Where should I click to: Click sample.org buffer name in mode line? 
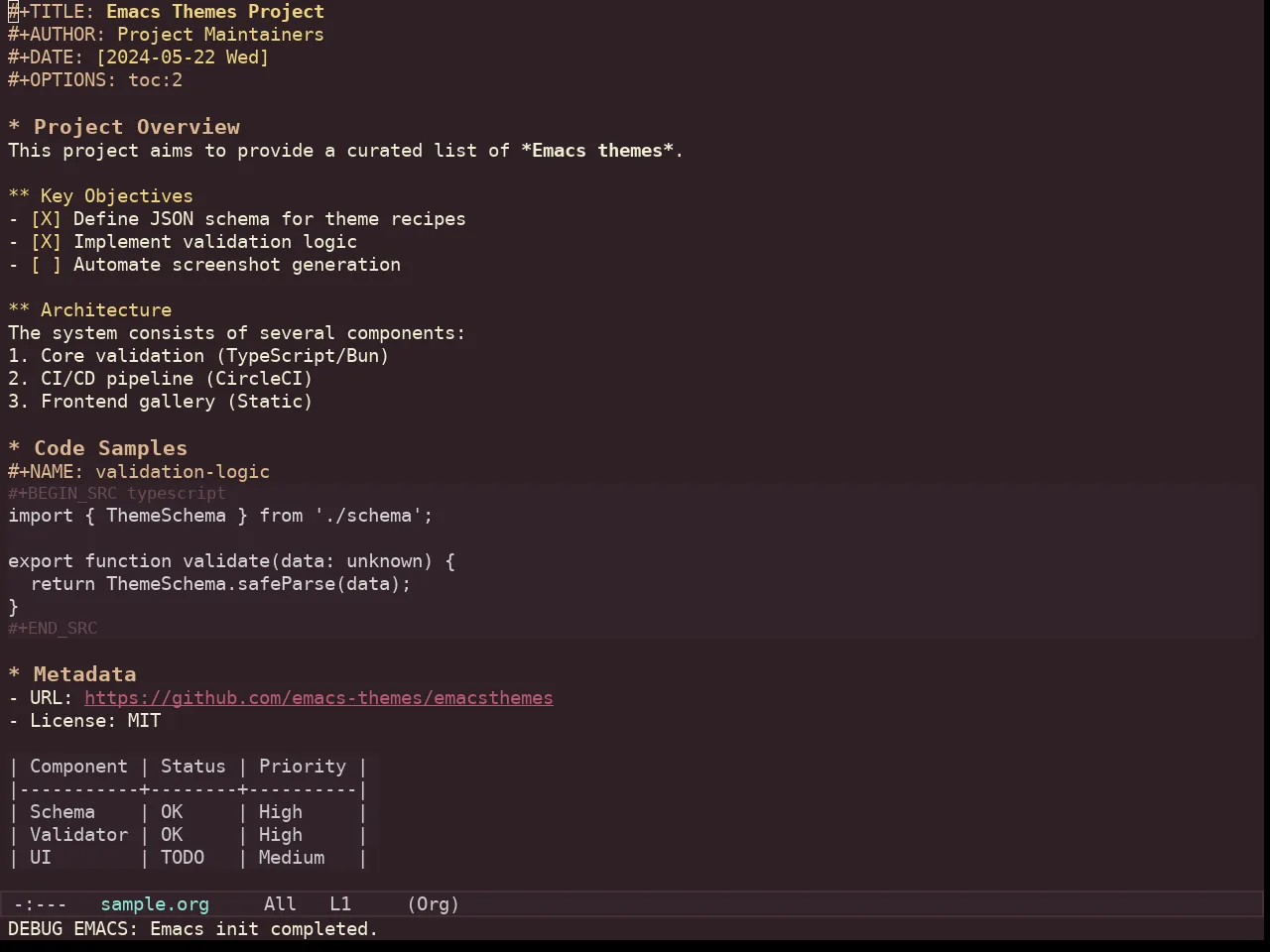point(155,904)
